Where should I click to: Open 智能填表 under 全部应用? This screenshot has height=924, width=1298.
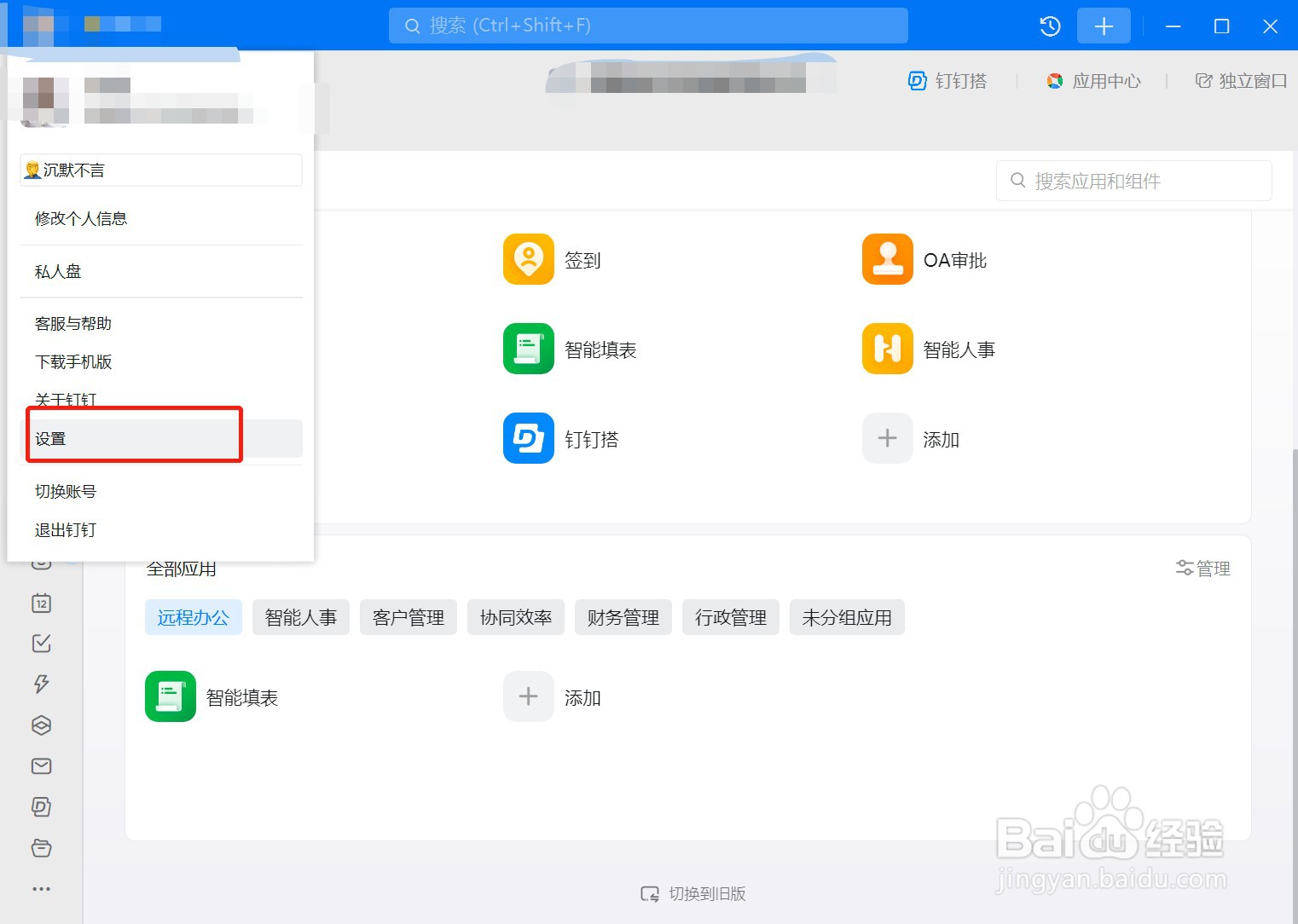170,696
